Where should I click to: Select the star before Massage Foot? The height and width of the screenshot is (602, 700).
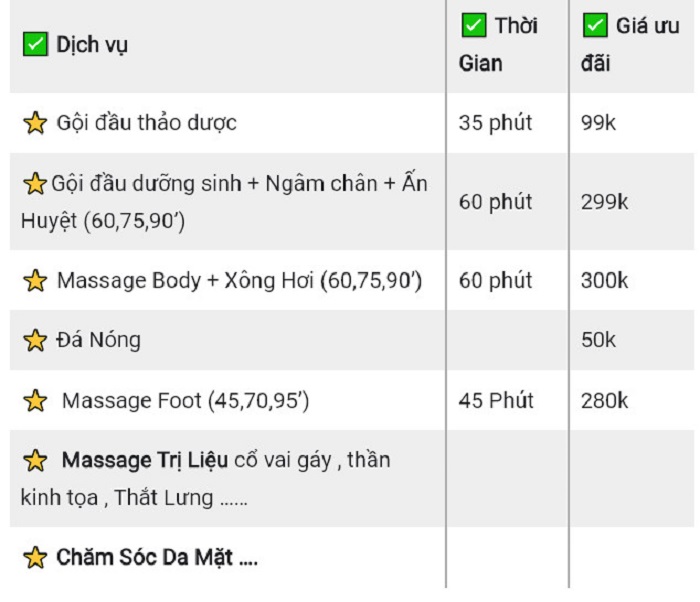click(x=35, y=400)
